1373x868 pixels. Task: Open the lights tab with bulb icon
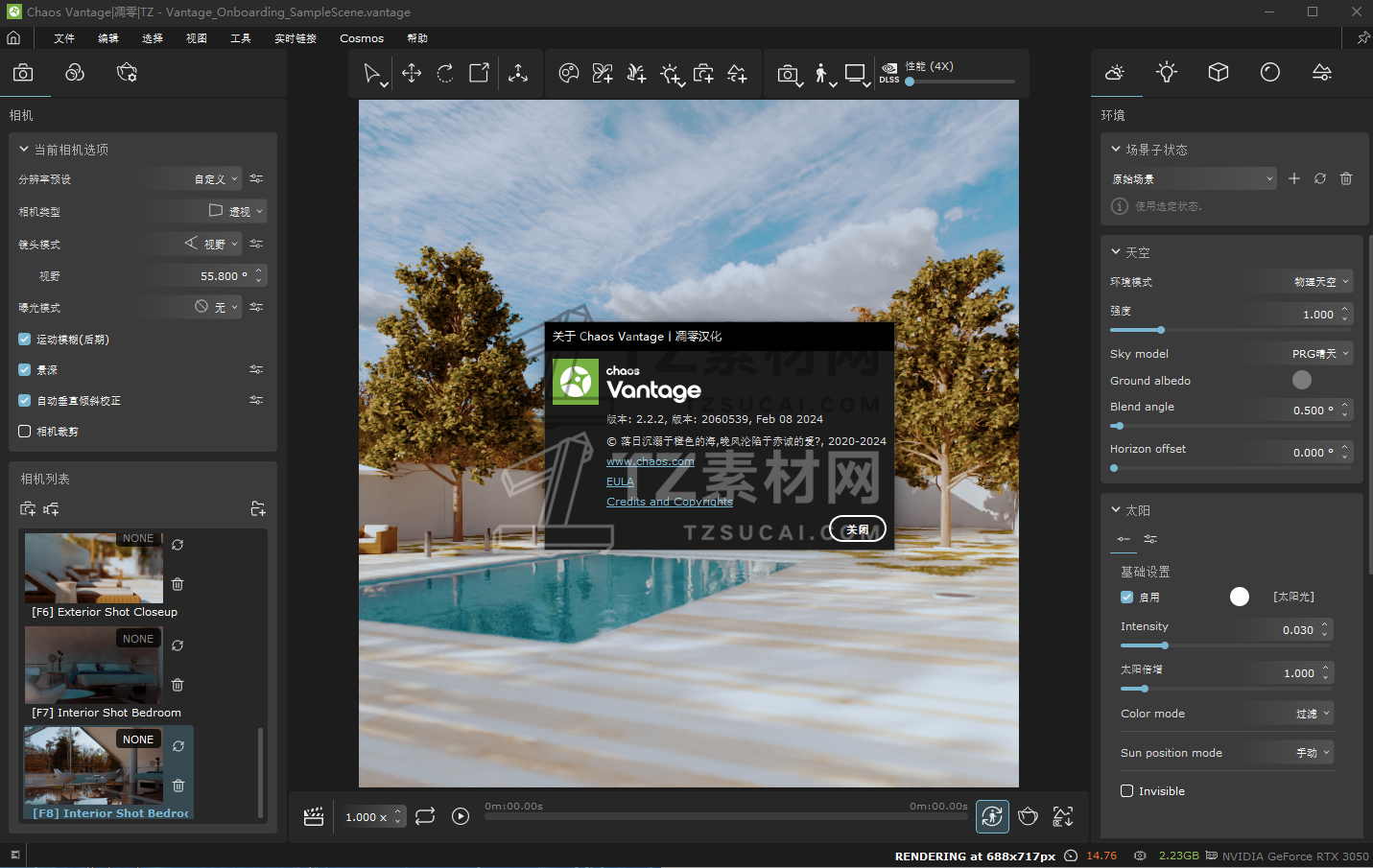click(1167, 73)
